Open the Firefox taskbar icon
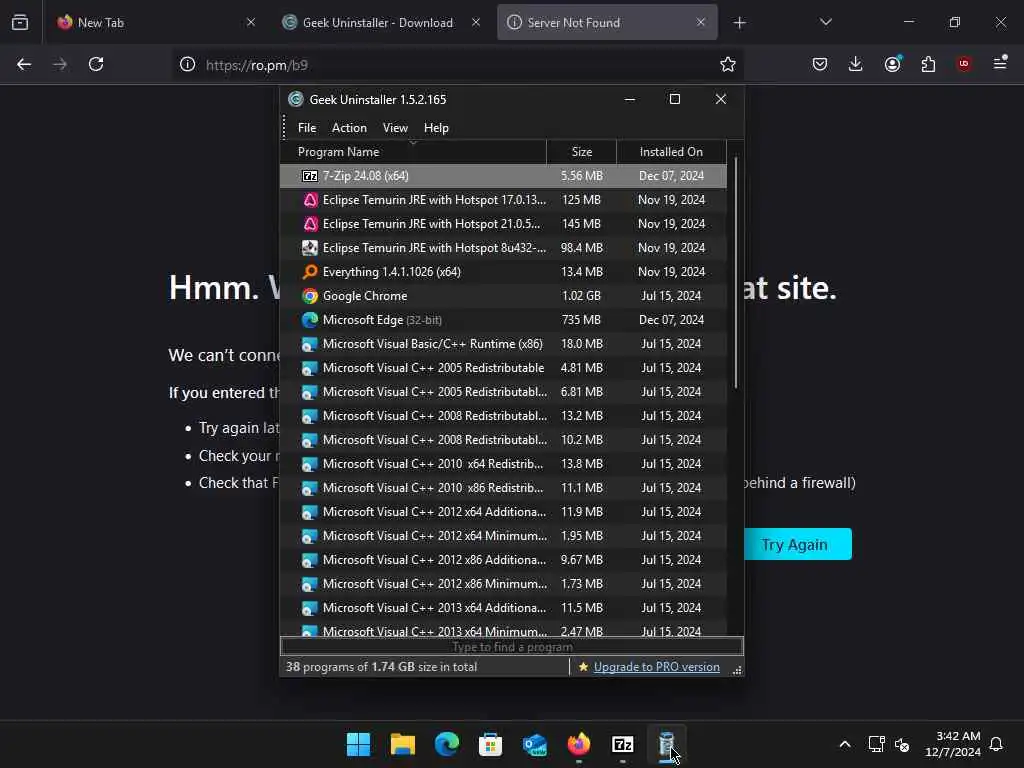1024x768 pixels. (579, 744)
